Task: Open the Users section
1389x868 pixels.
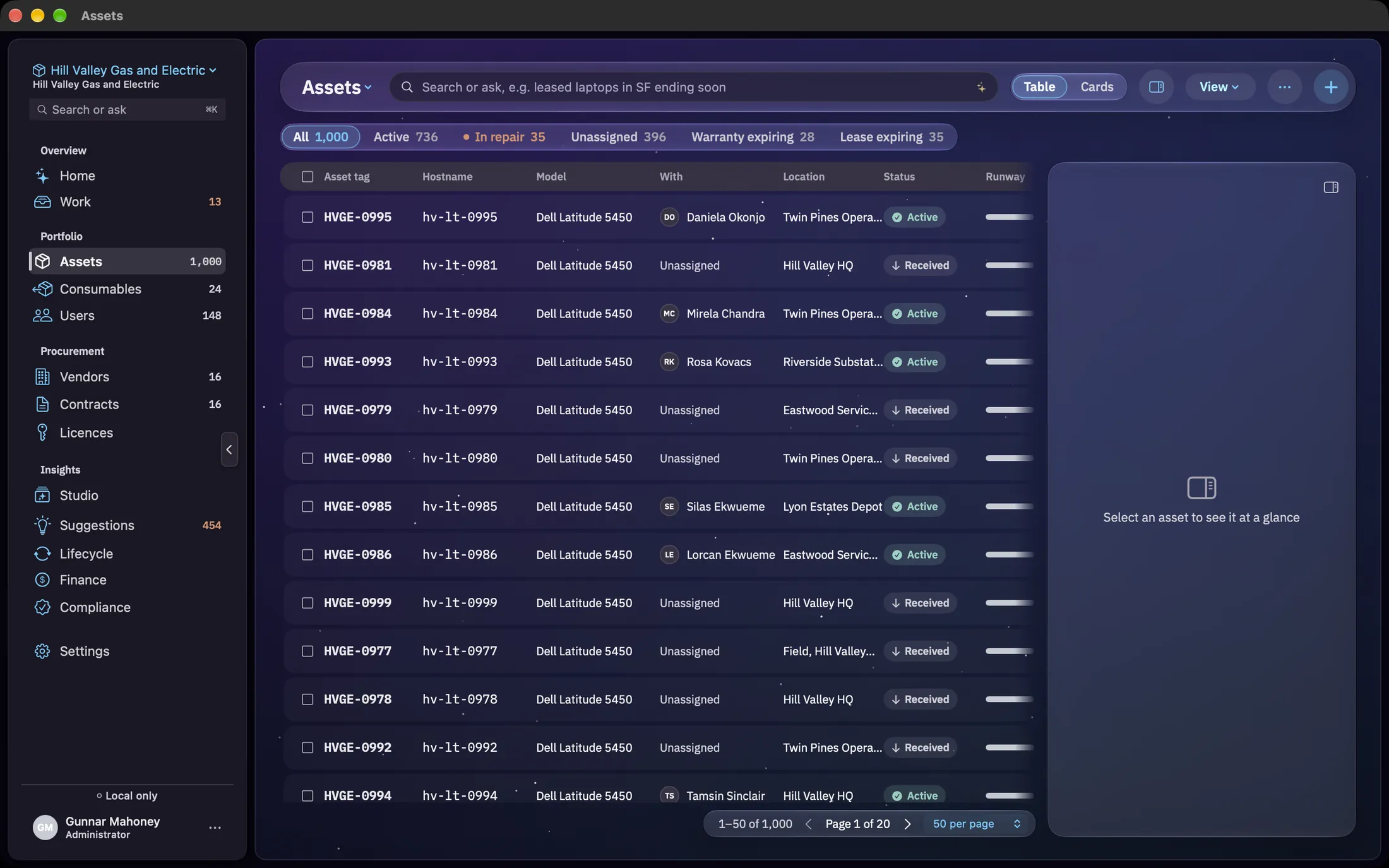Action: (x=127, y=316)
